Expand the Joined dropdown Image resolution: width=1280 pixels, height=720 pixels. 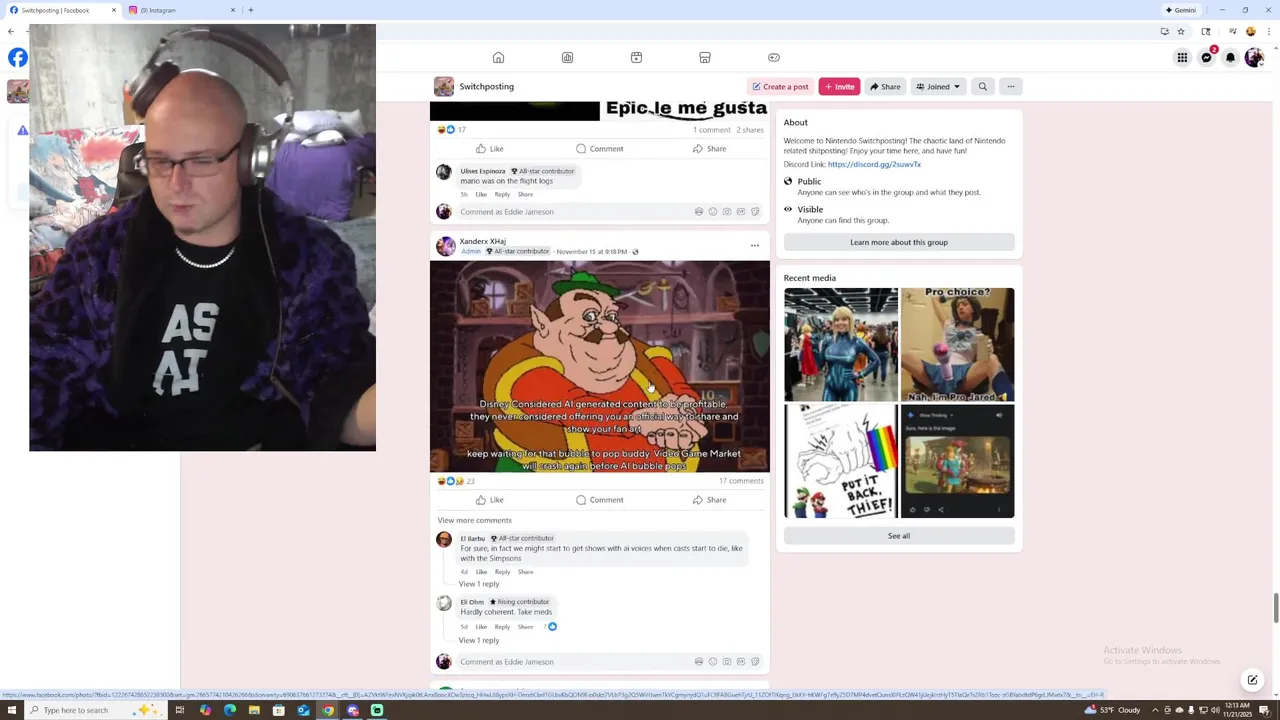(x=938, y=87)
